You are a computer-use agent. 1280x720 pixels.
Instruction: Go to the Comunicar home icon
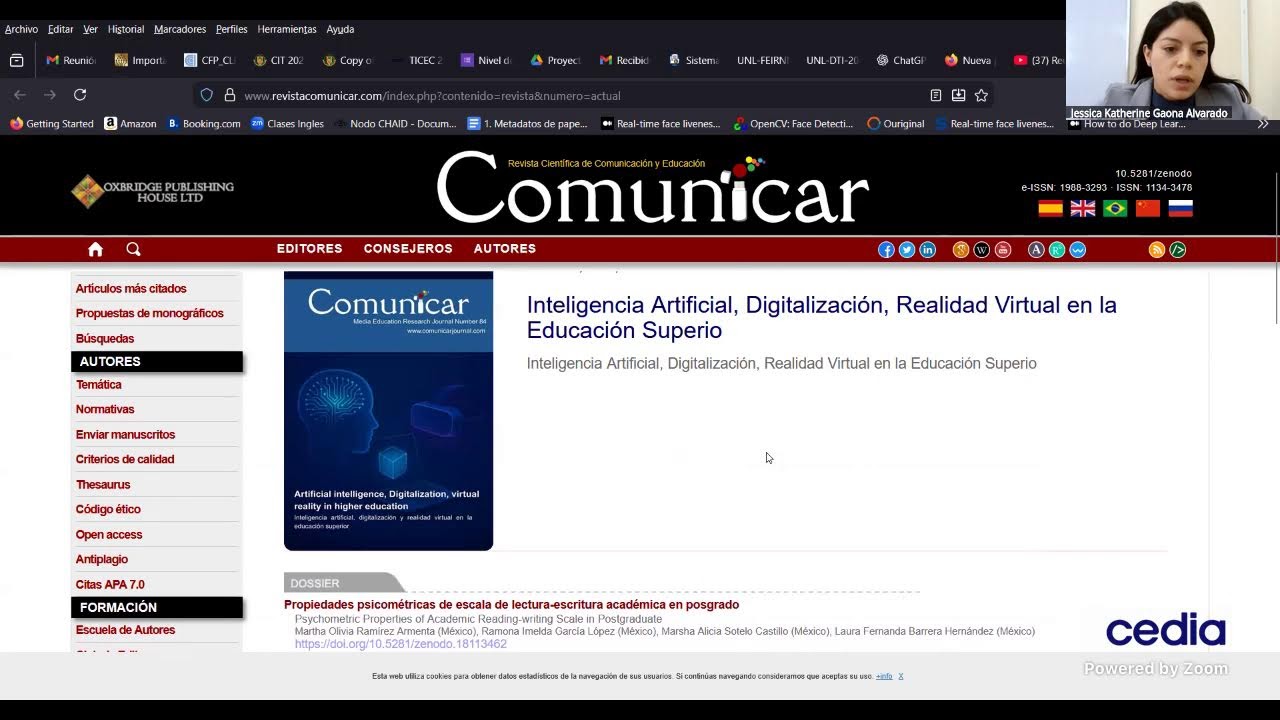[x=95, y=249]
